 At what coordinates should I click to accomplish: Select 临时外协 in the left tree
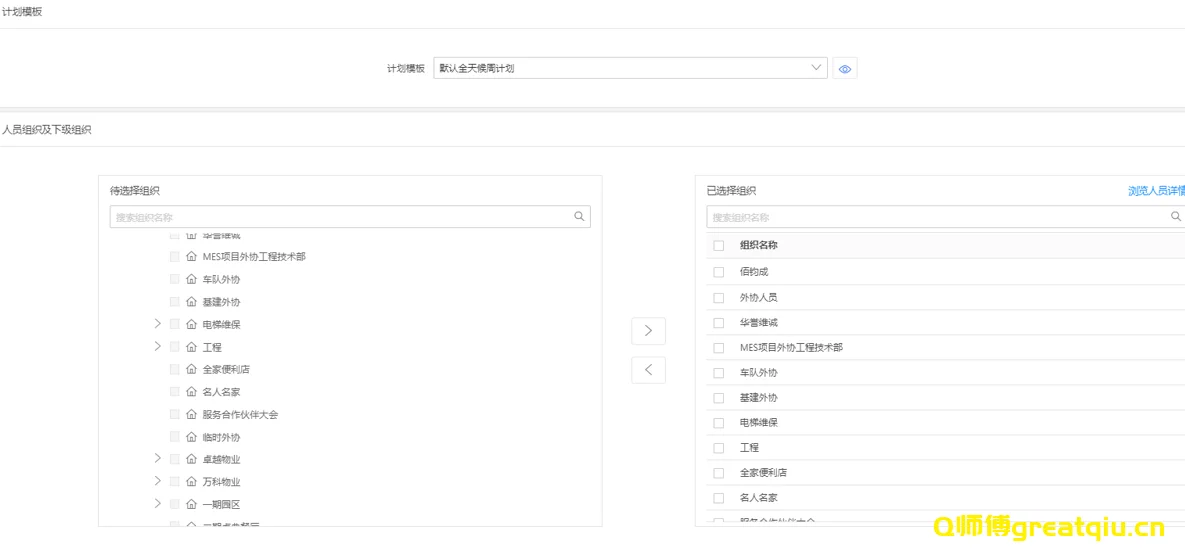click(221, 437)
